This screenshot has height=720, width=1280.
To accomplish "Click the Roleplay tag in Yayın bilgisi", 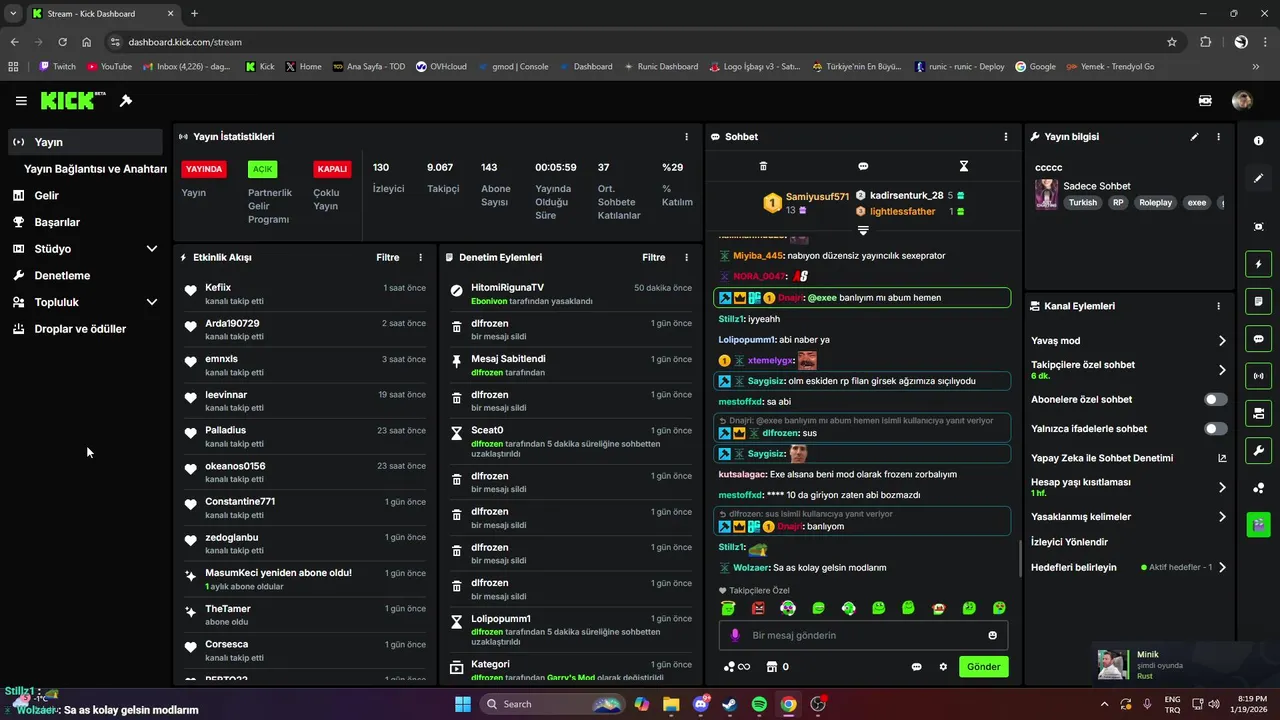I will (x=1155, y=202).
